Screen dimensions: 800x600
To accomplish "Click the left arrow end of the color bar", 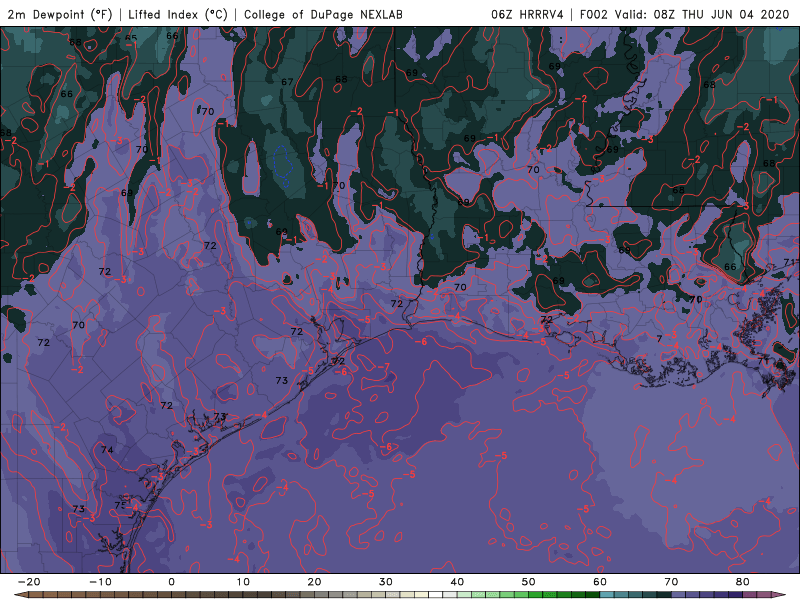I will pos(21,595).
